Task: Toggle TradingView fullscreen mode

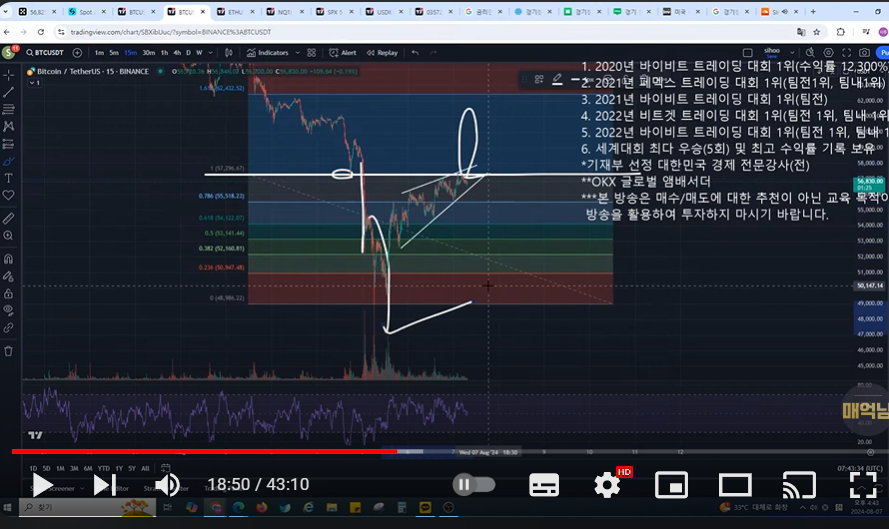Action: 846,53
